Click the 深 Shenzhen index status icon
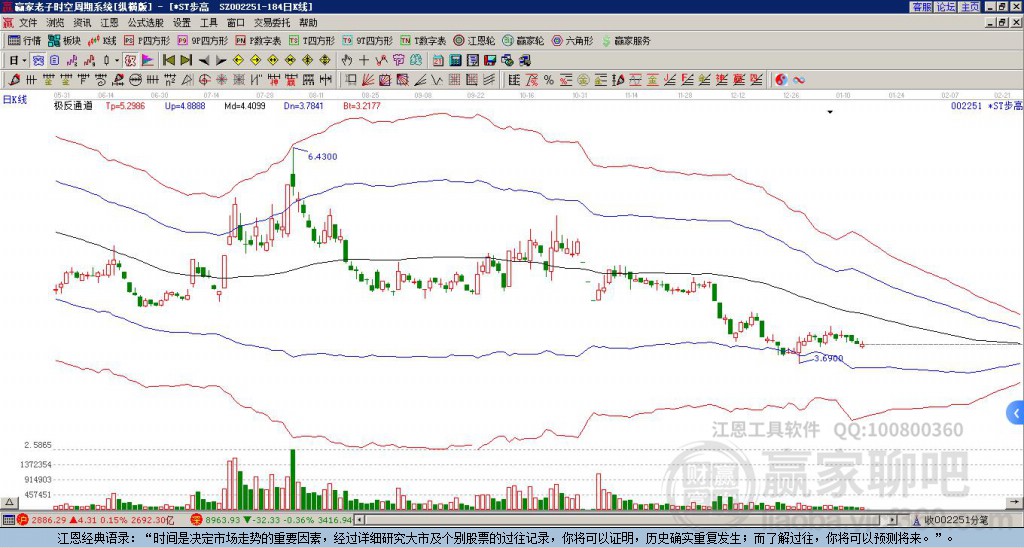Viewport: 1024px width, 548px height. click(x=195, y=520)
